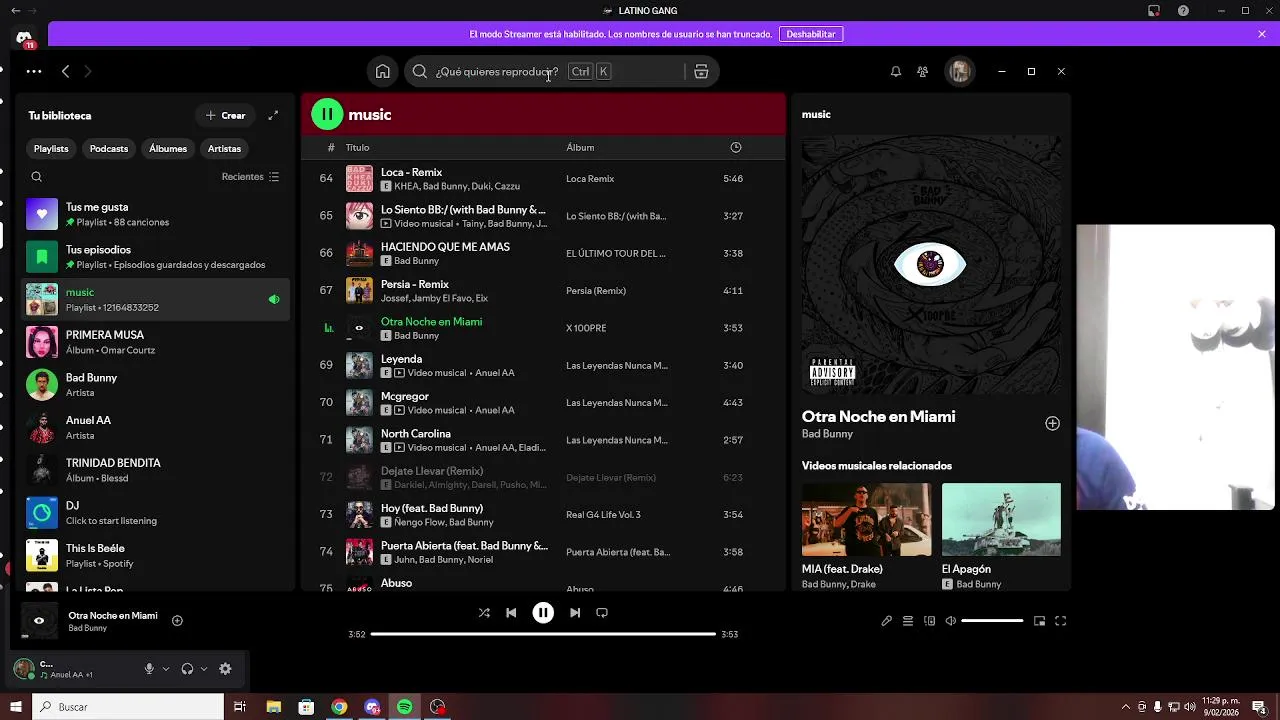Filter library by Artistas
This screenshot has height=720, width=1280.
coord(224,149)
